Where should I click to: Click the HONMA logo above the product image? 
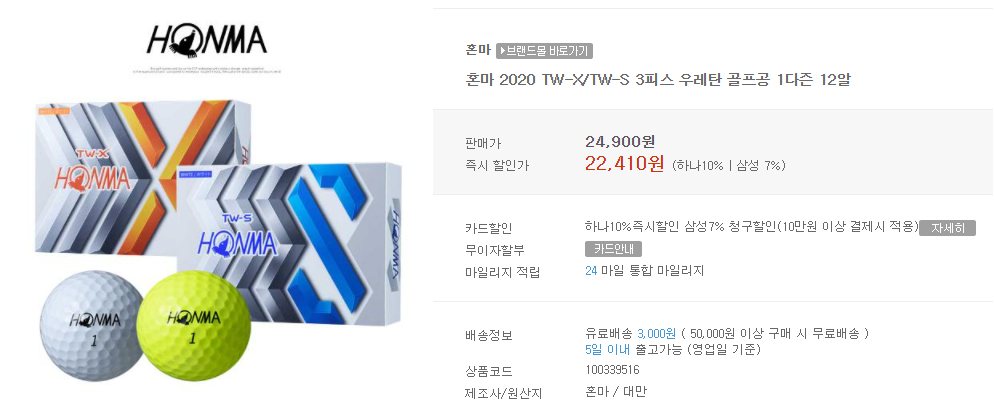point(207,42)
